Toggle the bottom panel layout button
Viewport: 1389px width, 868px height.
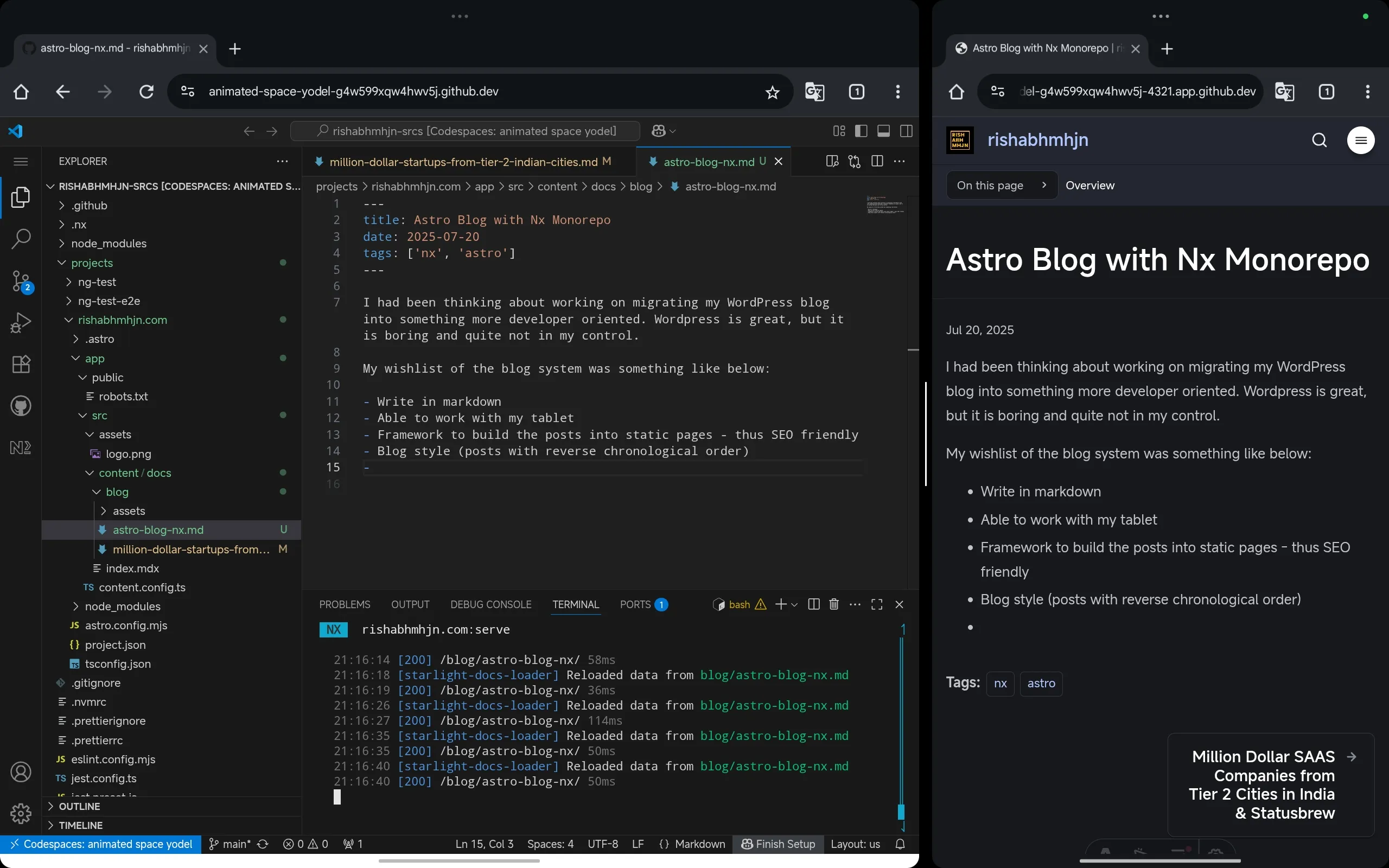(x=883, y=131)
